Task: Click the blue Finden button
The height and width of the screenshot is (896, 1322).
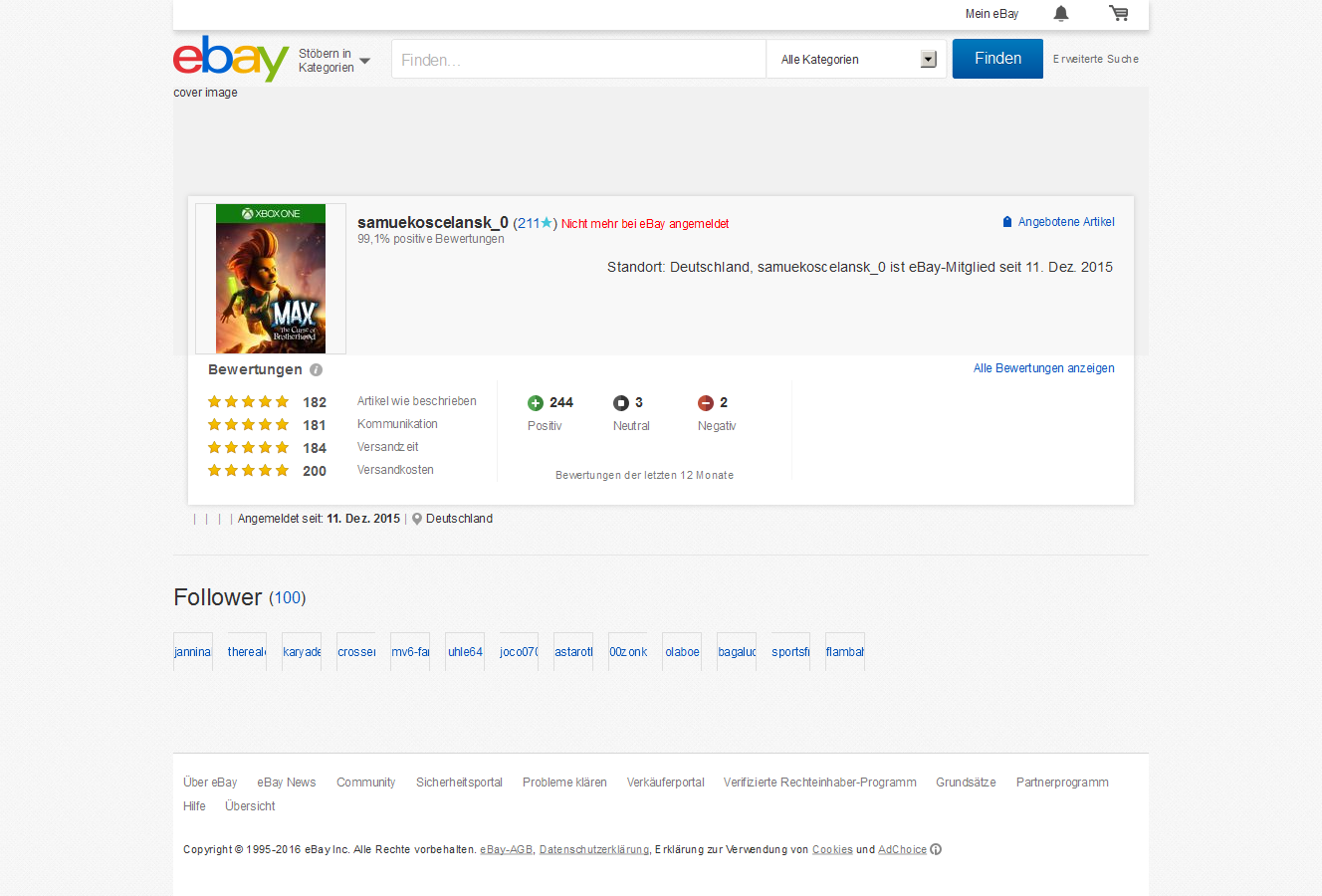Action: pos(997,59)
